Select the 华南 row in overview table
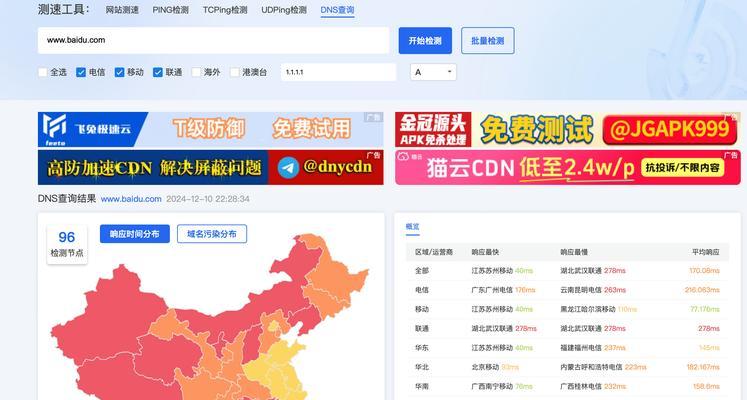Image resolution: width=747 pixels, height=400 pixels. click(x=567, y=386)
